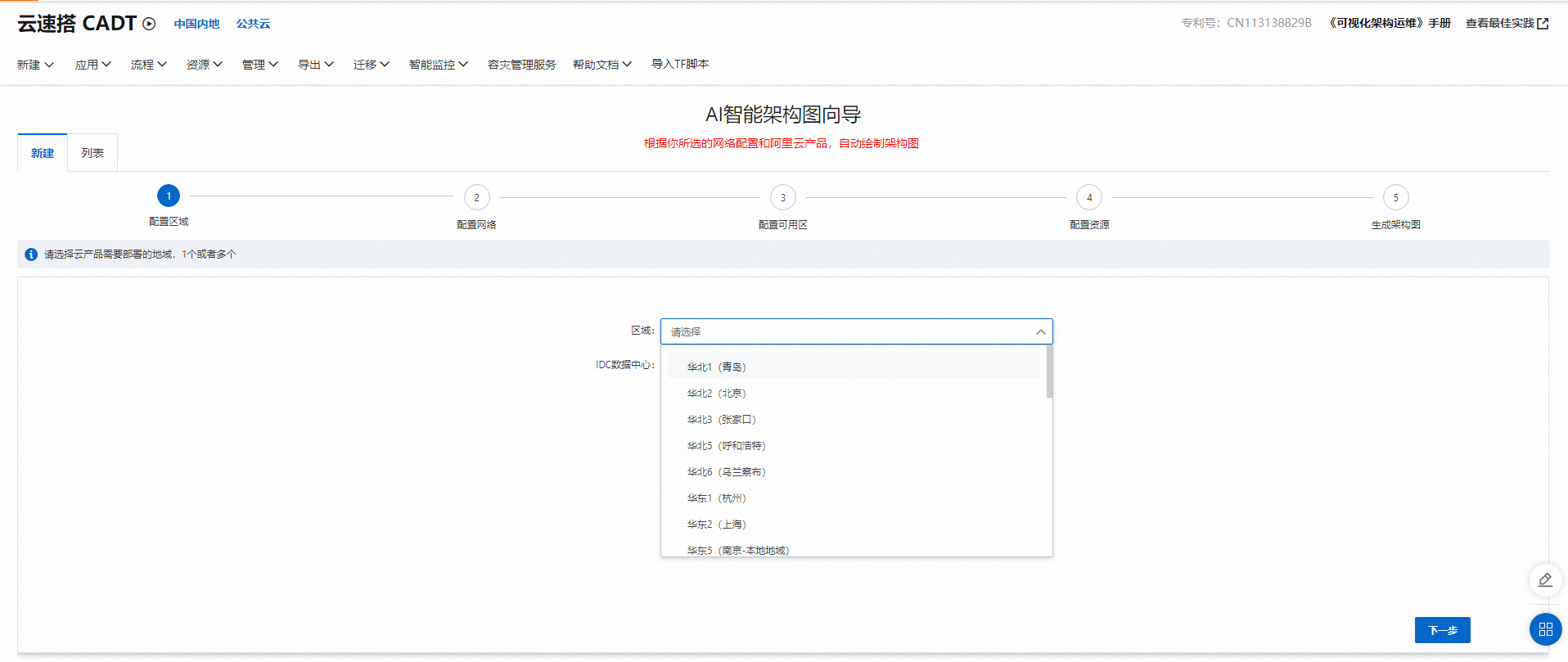
Task: Click the 下一步 button
Action: pos(1442,630)
